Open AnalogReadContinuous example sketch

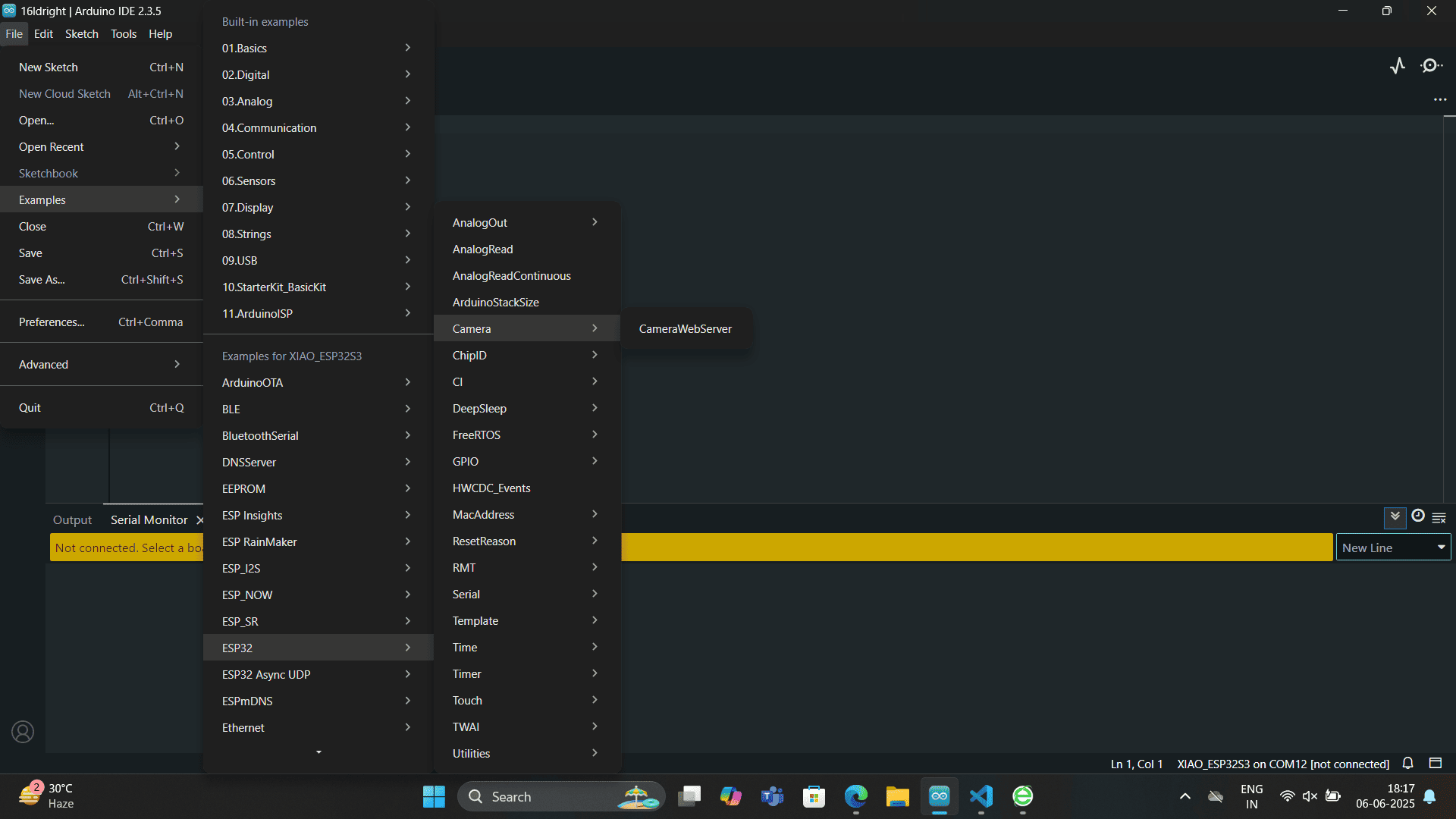click(x=527, y=276)
